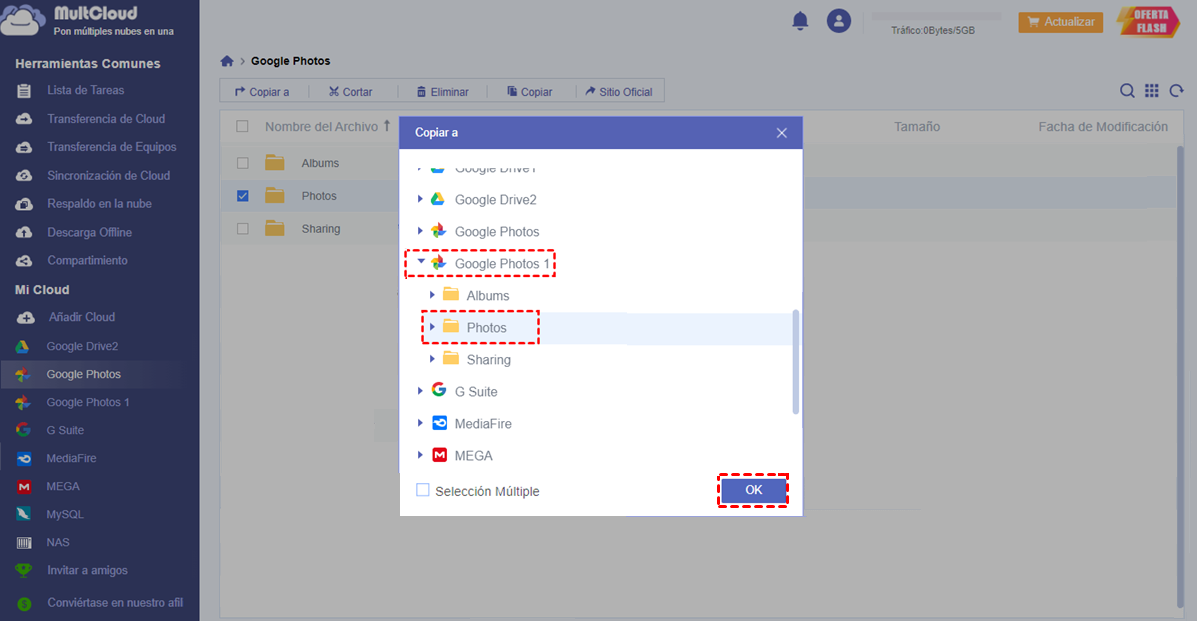
Task: Click Invitar a amigos
Action: [x=87, y=571]
